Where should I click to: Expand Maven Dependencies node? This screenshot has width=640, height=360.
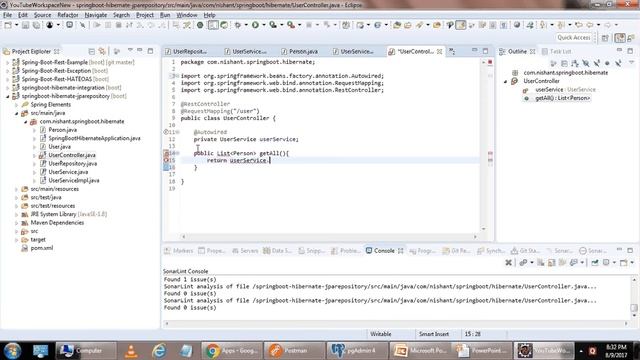coord(16,223)
